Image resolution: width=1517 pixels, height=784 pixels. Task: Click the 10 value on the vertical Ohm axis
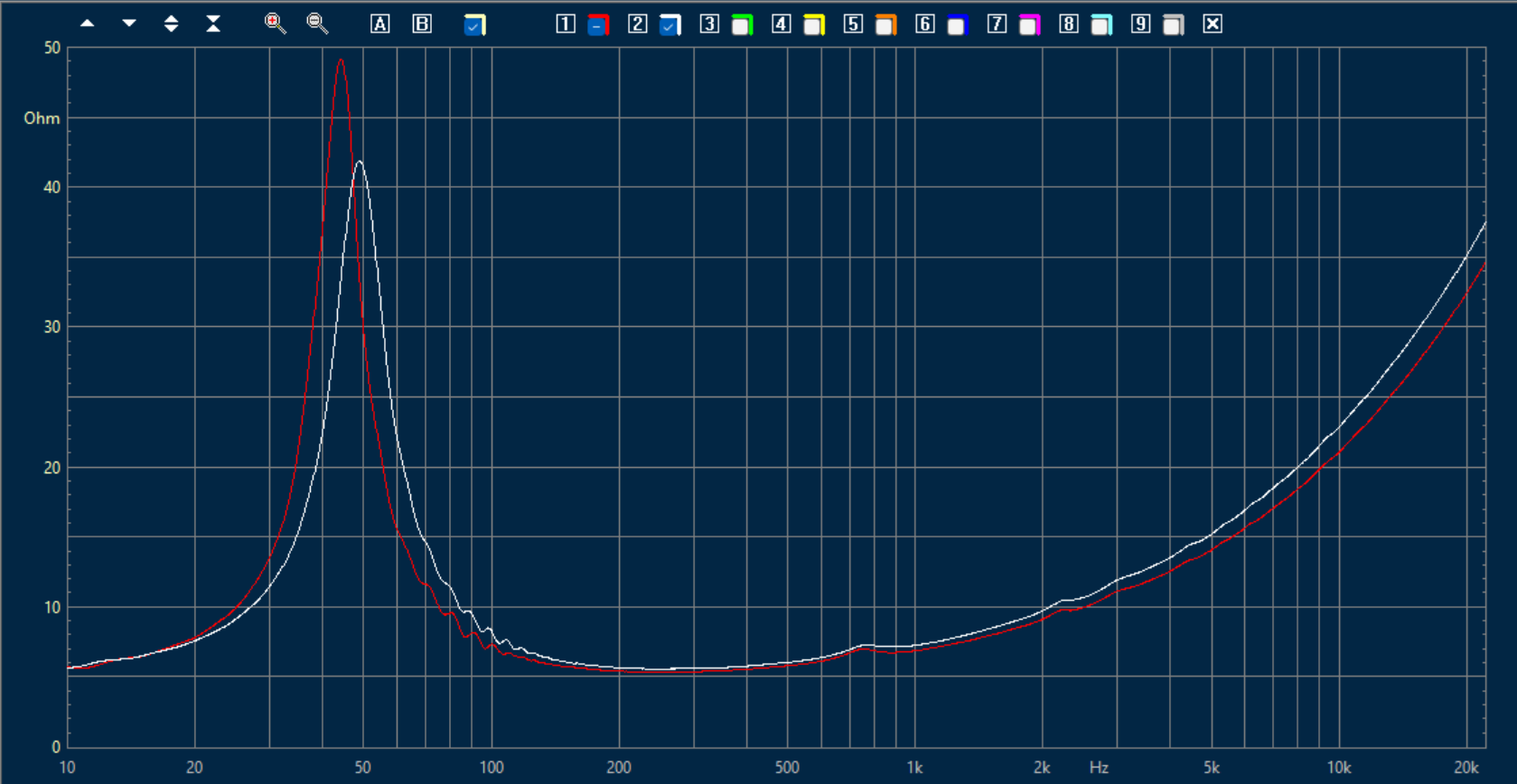[52, 608]
